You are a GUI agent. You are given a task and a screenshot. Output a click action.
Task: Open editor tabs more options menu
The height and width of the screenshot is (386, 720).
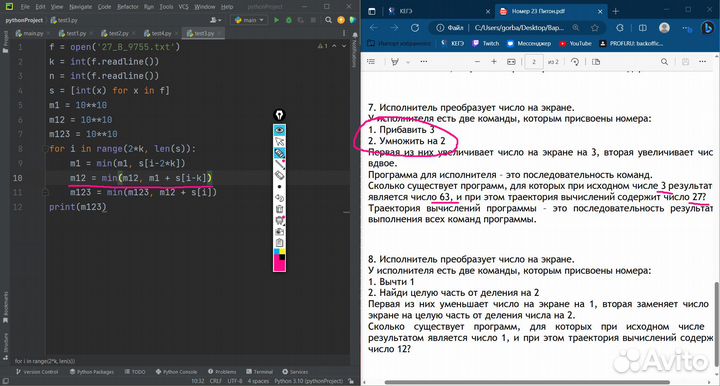tap(343, 33)
